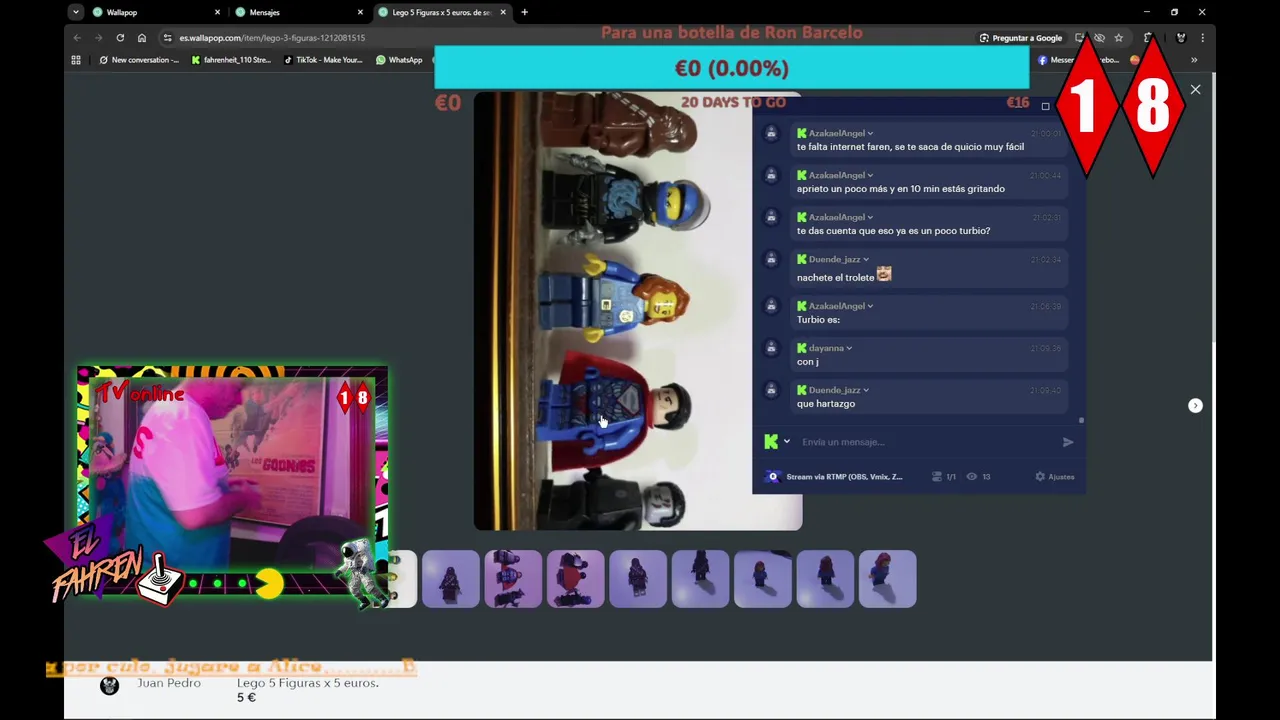Click avatar beside 'con j' message

772,348
